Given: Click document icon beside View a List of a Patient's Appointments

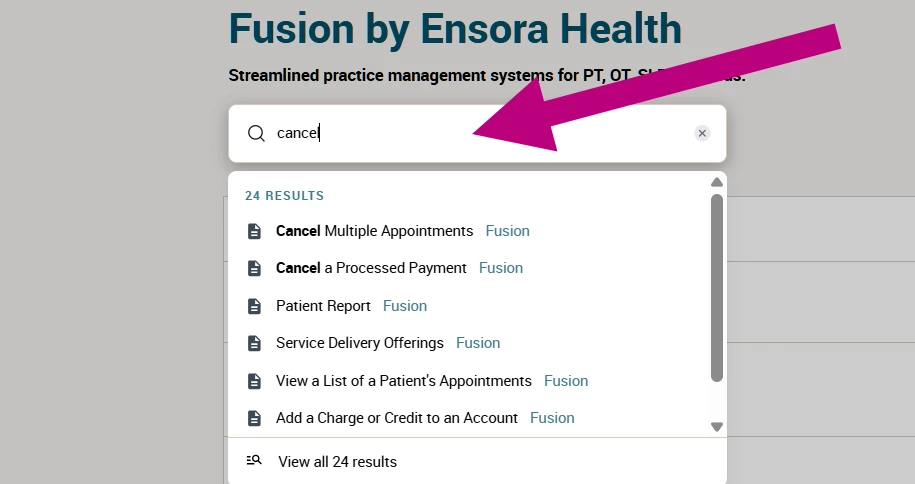Looking at the screenshot, I should point(254,381).
